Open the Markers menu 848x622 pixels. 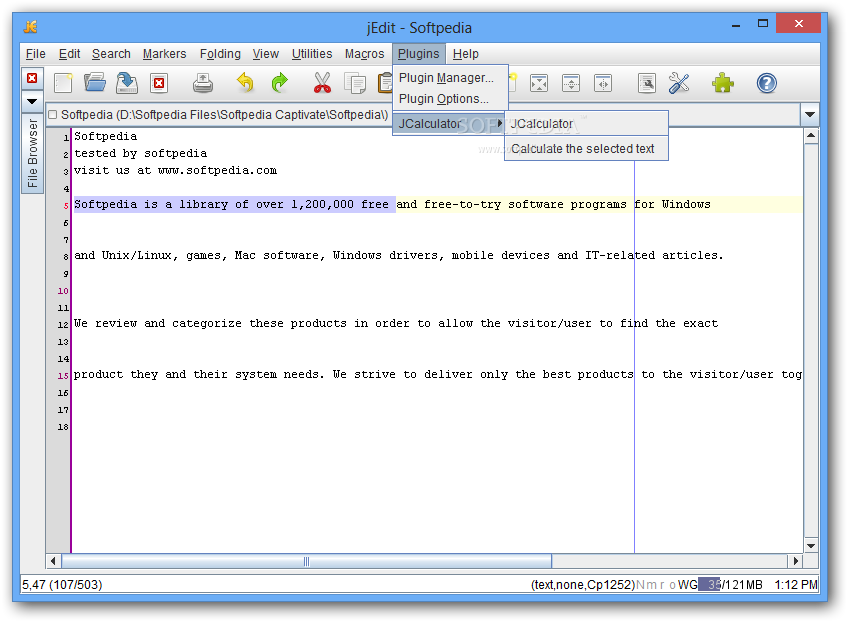(x=164, y=54)
